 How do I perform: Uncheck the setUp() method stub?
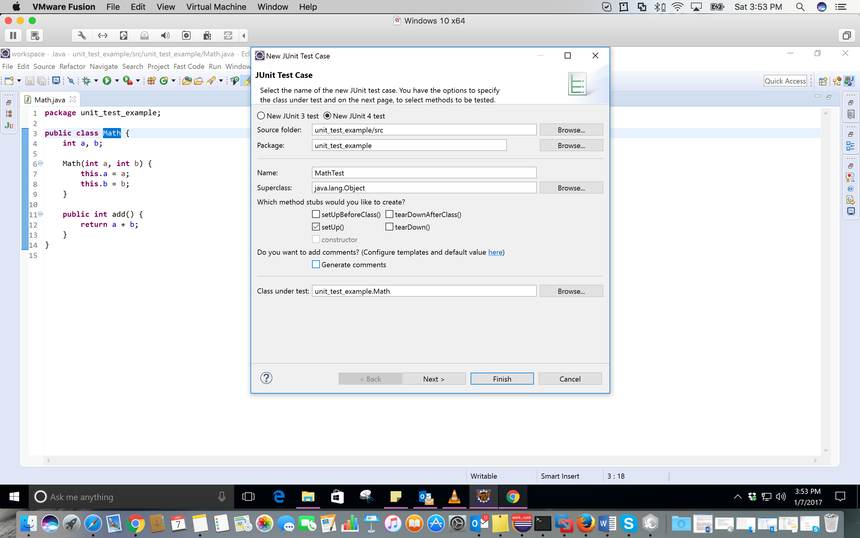(316, 227)
